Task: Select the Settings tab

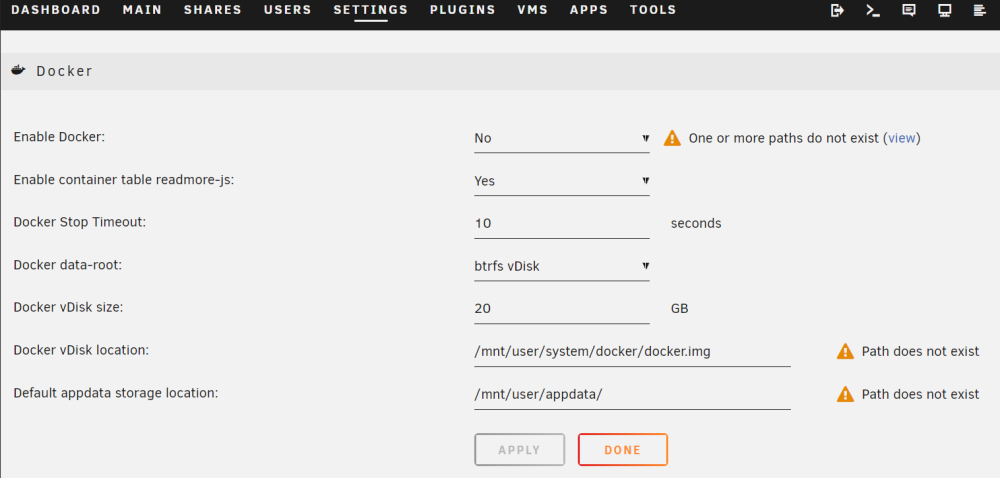Action: (371, 10)
